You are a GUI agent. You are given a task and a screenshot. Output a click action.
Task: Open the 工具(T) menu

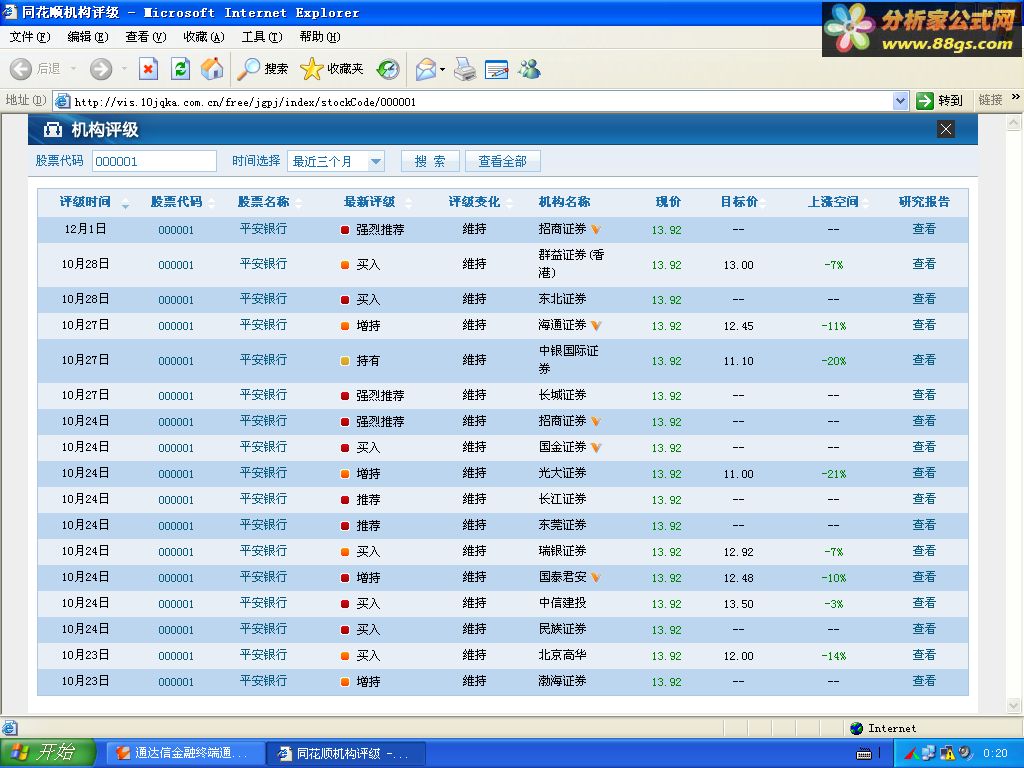click(x=262, y=37)
